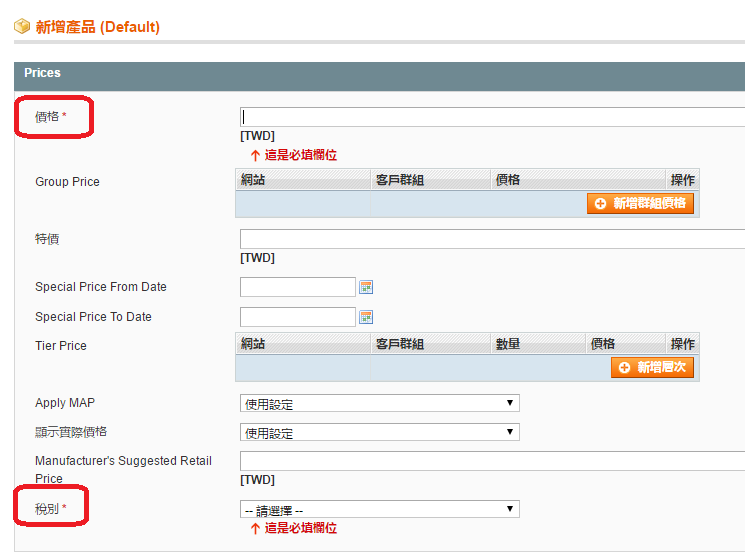
Task: Click the 稅別 required field label
Action: [51, 510]
